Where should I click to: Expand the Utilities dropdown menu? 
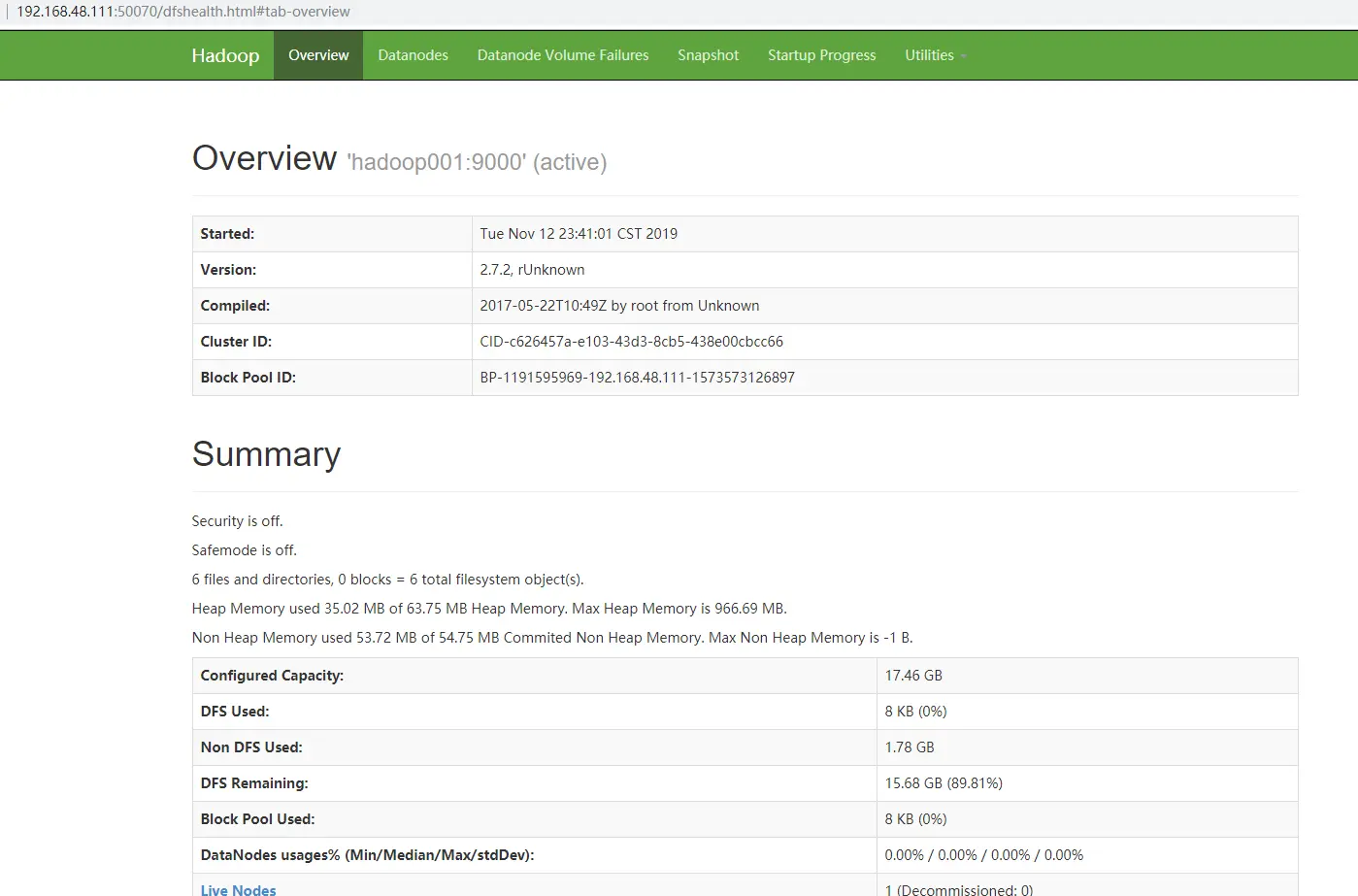936,55
